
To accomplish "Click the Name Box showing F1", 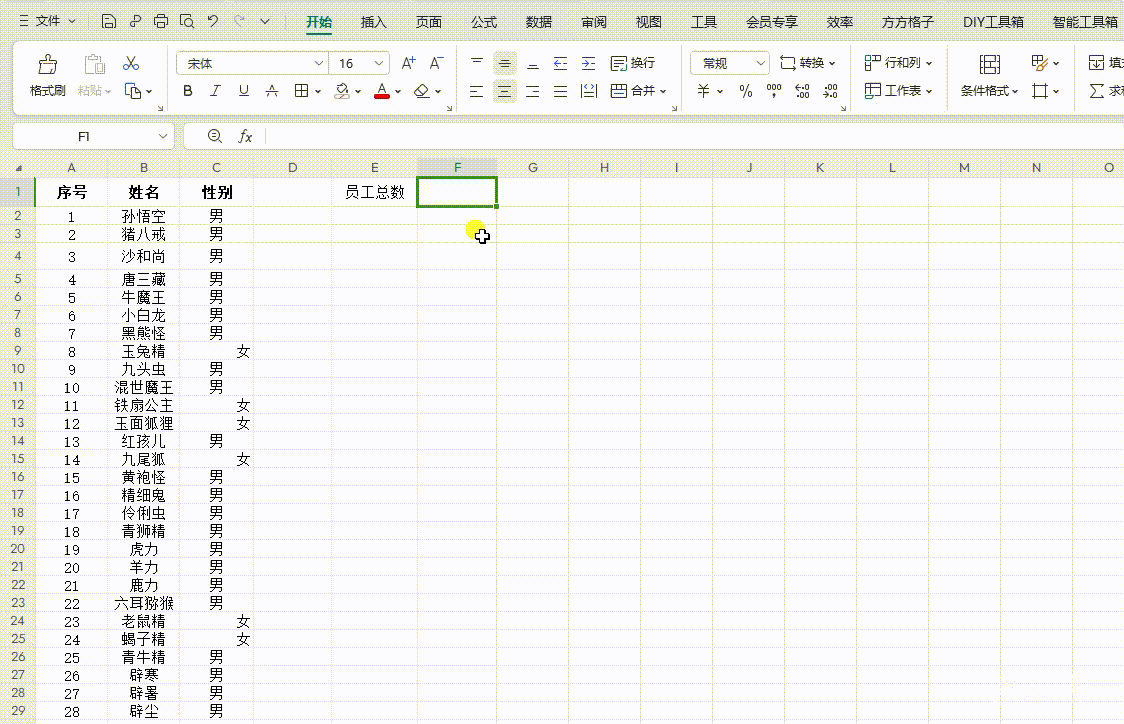I will tap(93, 136).
